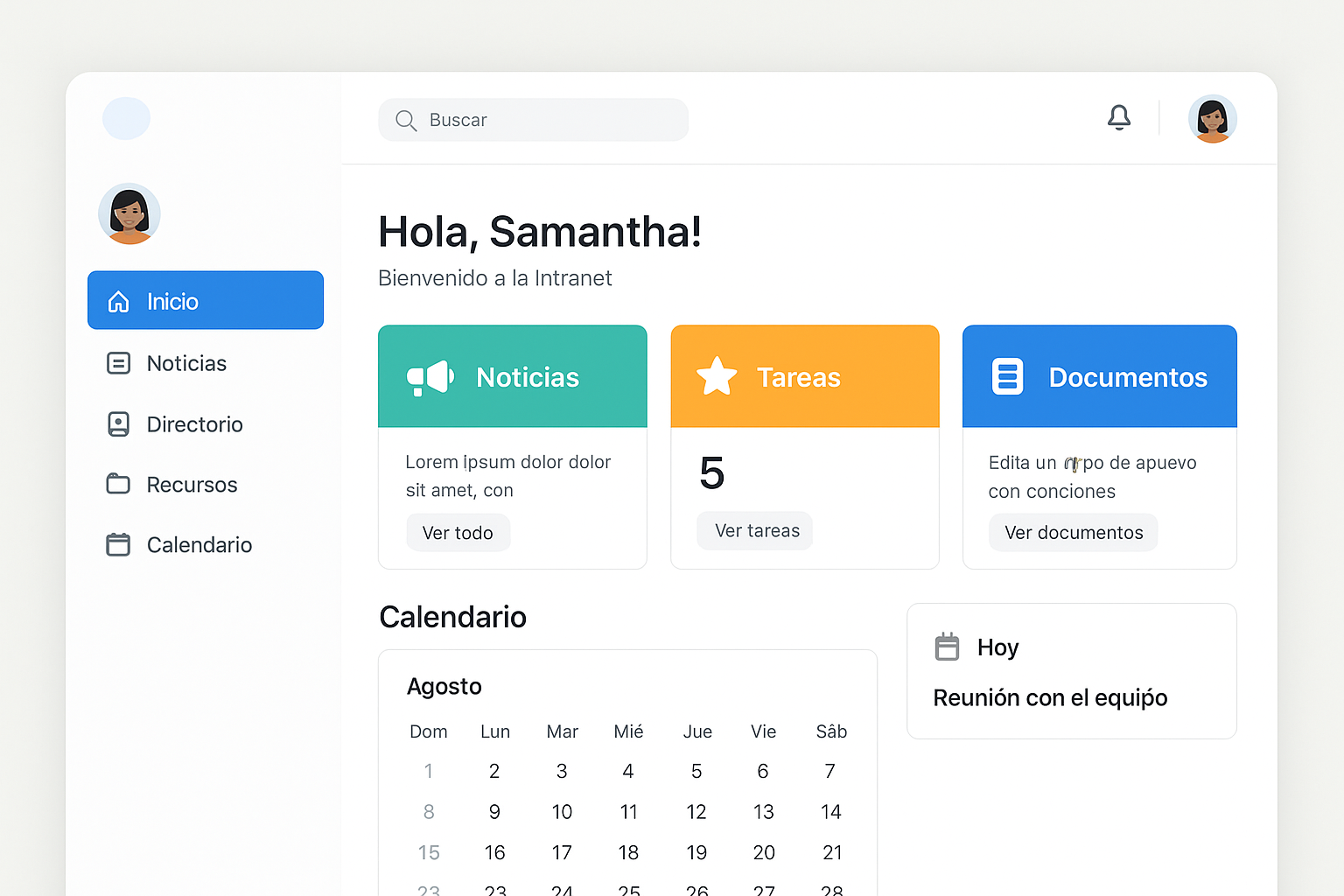The image size is (1344, 896).
Task: Click the round logo in sidebar
Action: tap(127, 119)
